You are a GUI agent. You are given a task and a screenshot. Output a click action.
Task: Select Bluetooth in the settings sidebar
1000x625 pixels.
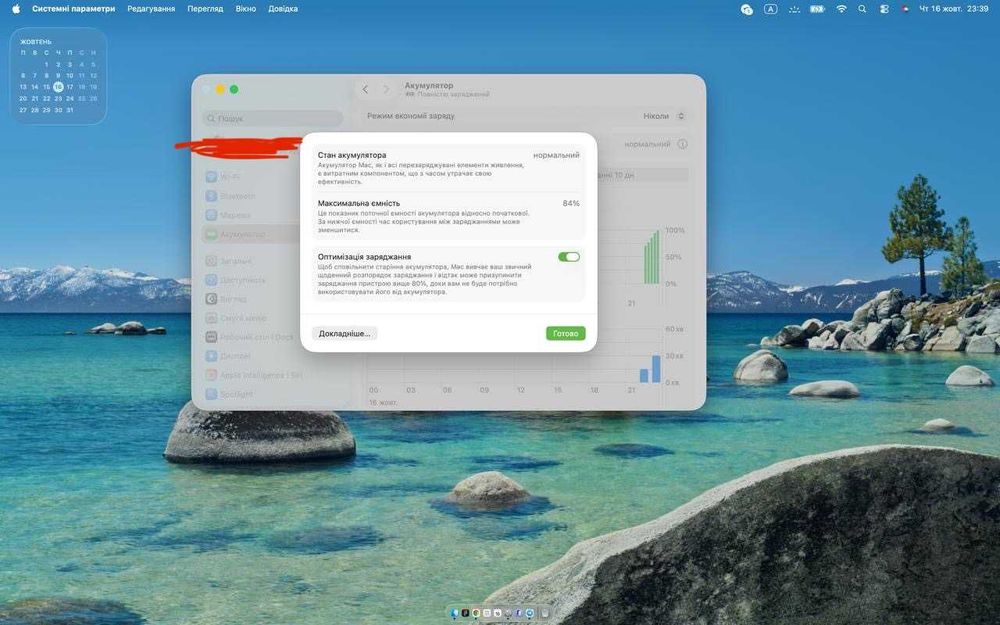click(230, 196)
